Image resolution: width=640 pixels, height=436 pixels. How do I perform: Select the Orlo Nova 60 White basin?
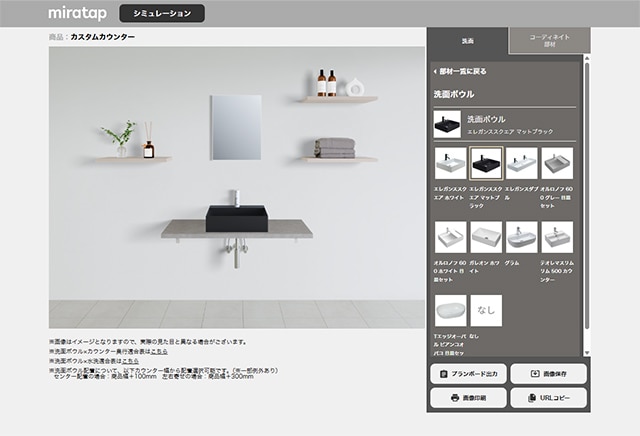(x=451, y=237)
